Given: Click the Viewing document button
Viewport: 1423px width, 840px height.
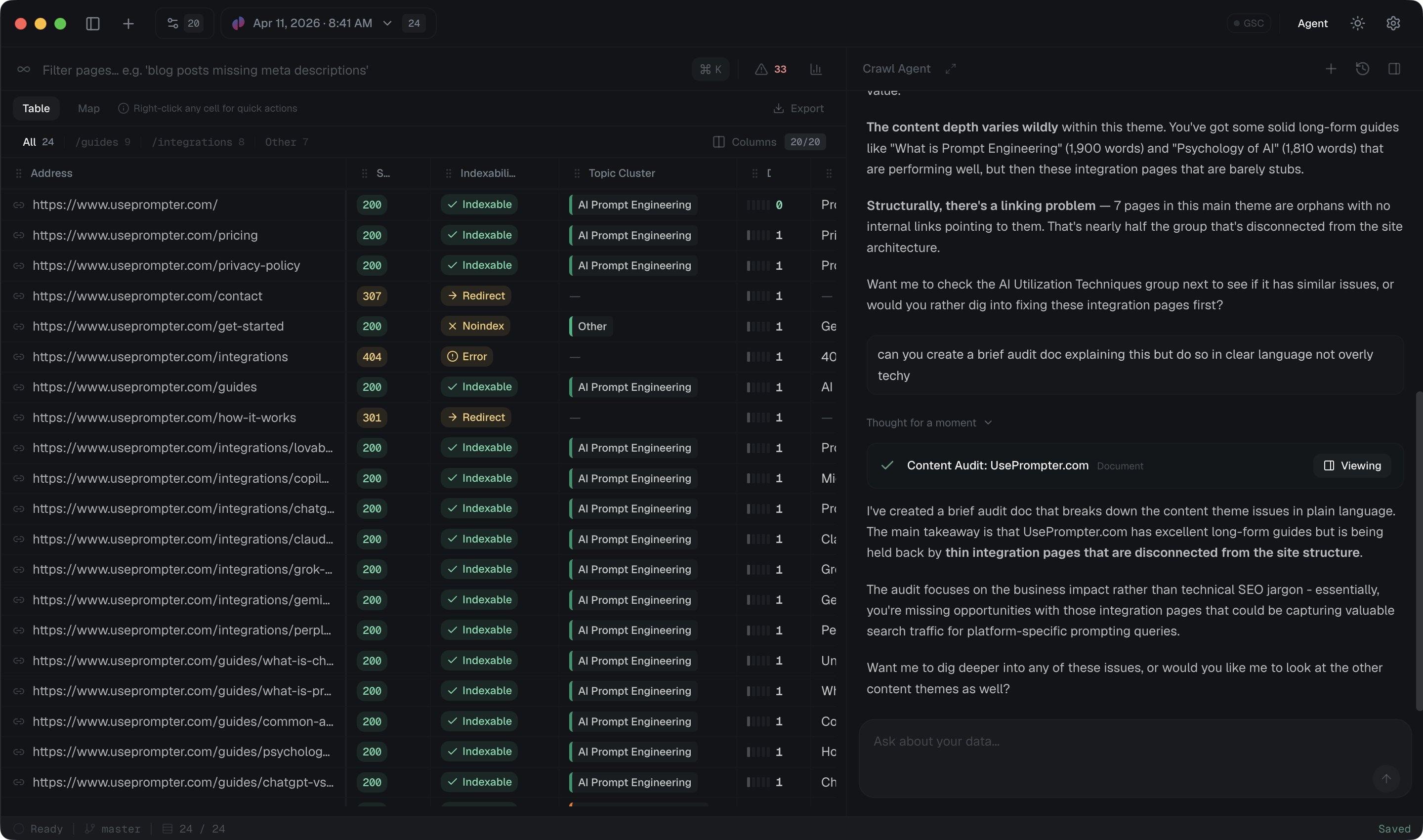Looking at the screenshot, I should 1352,465.
